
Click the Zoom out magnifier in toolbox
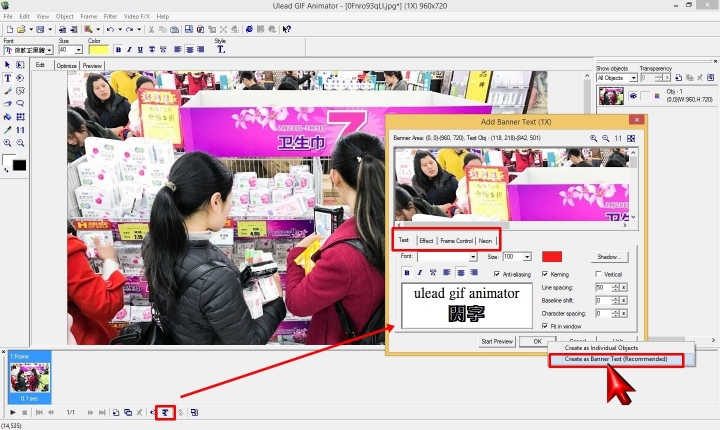(20, 143)
